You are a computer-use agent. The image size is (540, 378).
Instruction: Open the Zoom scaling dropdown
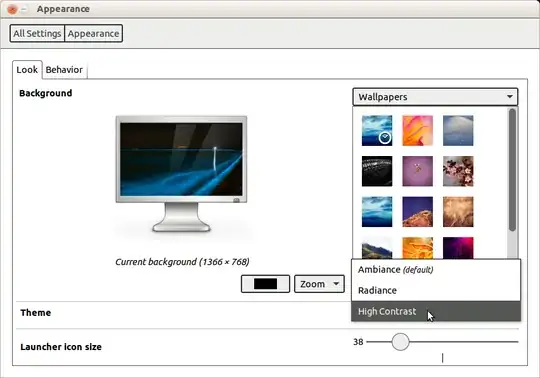coord(319,284)
